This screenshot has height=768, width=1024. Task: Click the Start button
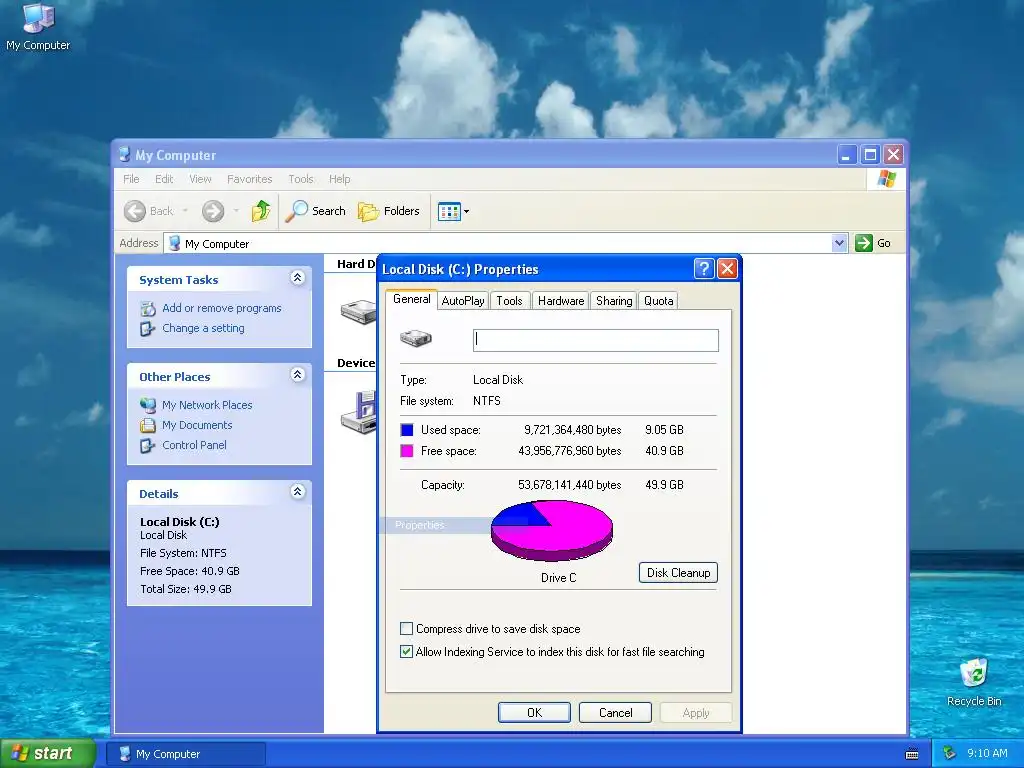tap(48, 753)
